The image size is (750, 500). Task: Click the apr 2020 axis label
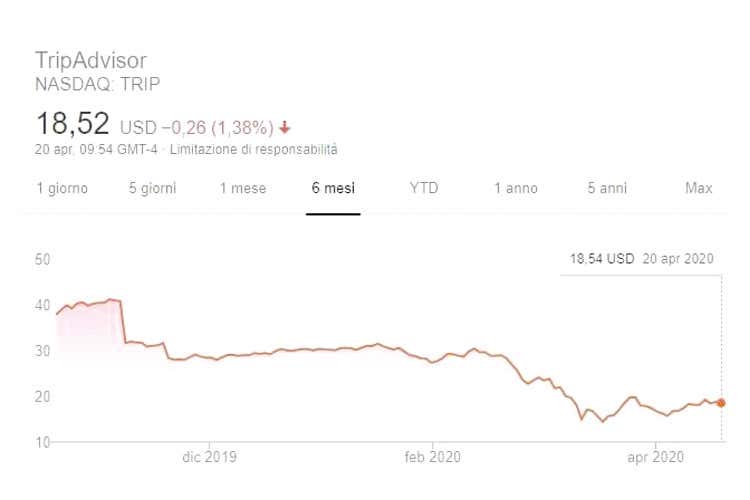coord(655,458)
